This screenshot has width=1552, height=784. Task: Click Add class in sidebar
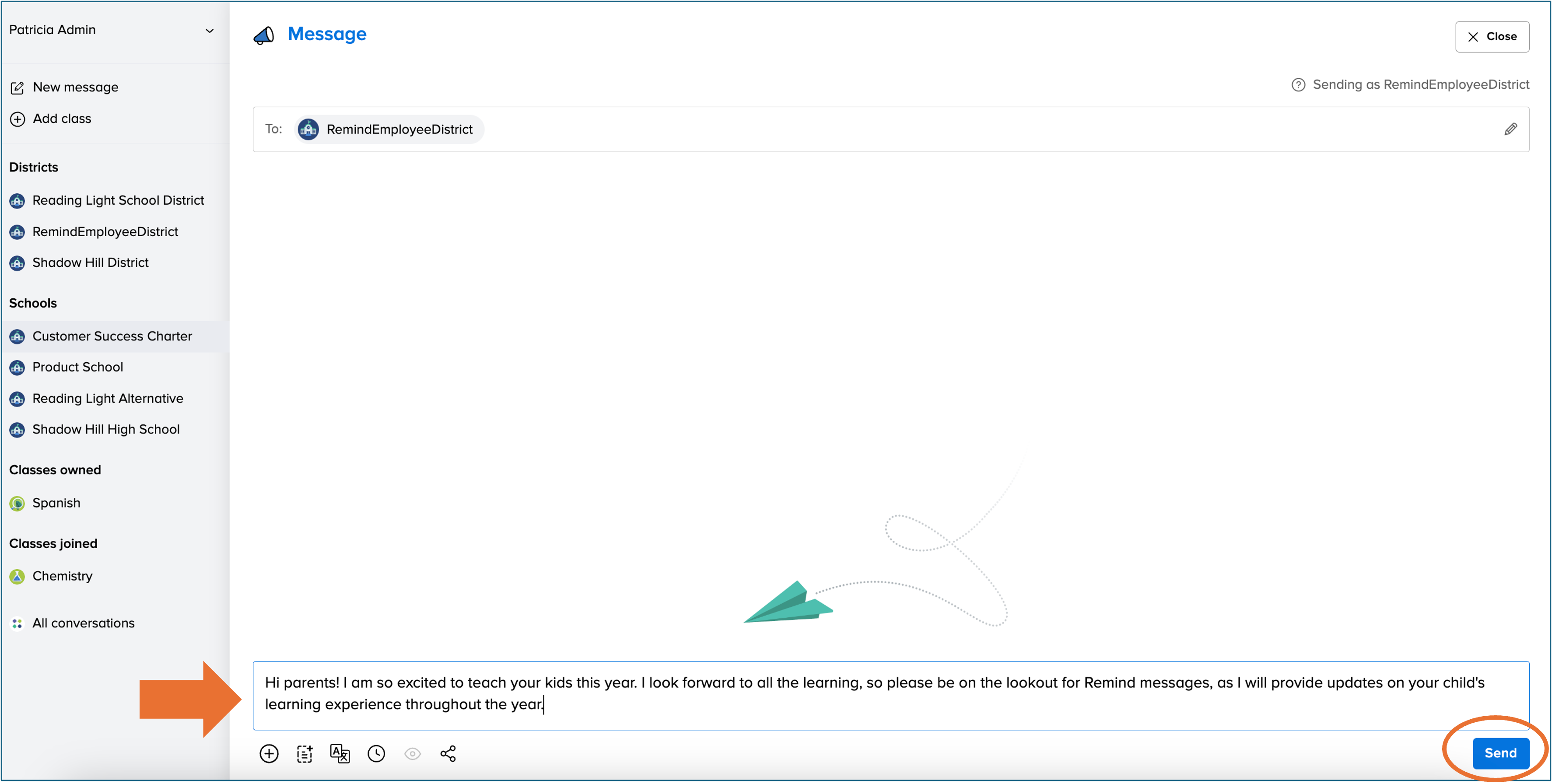pos(61,119)
